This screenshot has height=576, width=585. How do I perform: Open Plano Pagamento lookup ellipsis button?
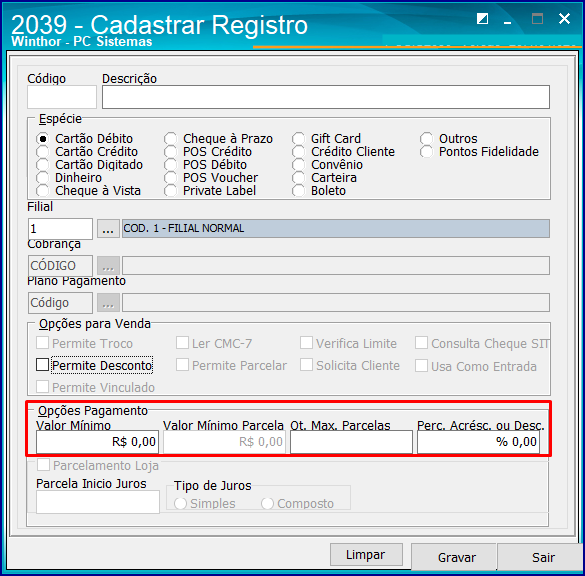tap(108, 302)
